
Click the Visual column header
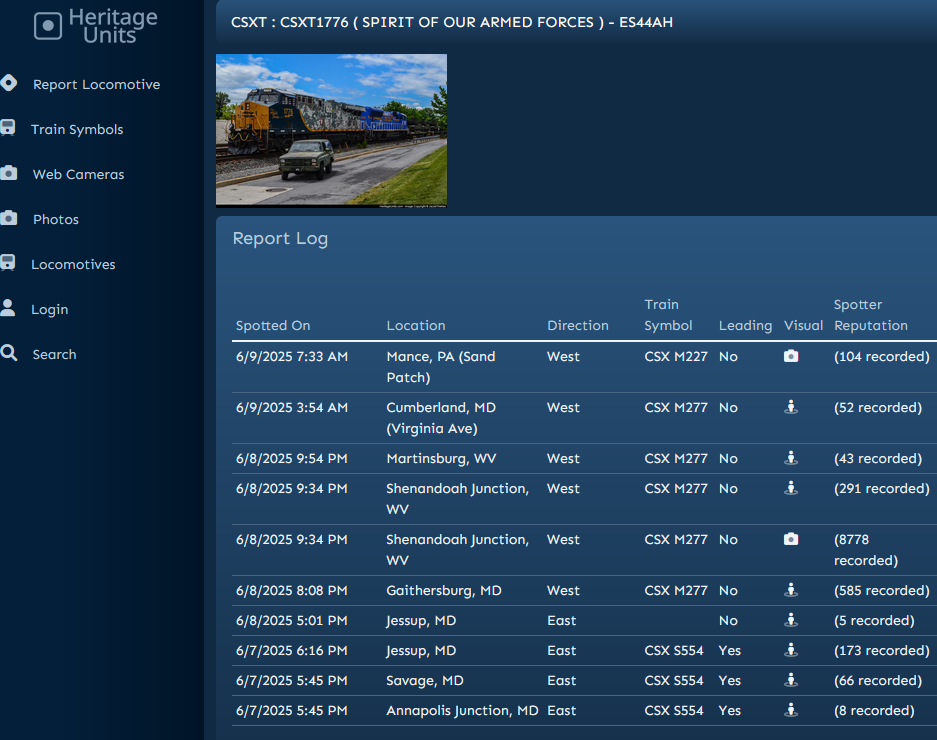coord(803,325)
